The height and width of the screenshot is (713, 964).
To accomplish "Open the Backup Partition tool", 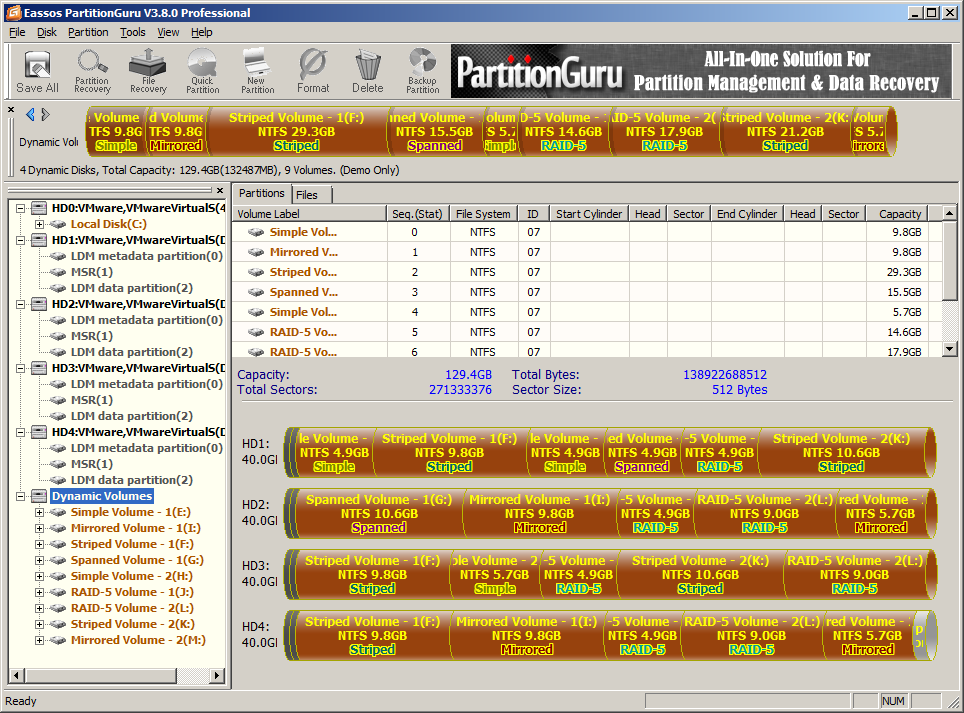I will pos(422,72).
